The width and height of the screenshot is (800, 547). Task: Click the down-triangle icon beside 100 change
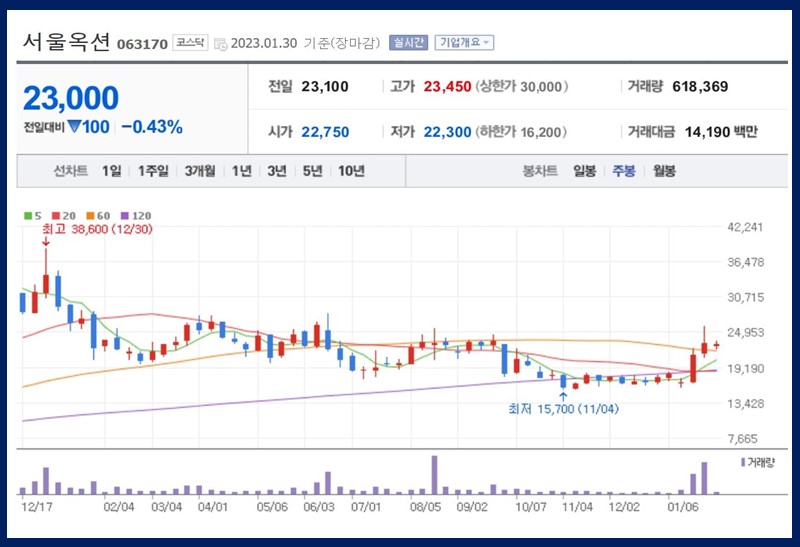tap(74, 127)
